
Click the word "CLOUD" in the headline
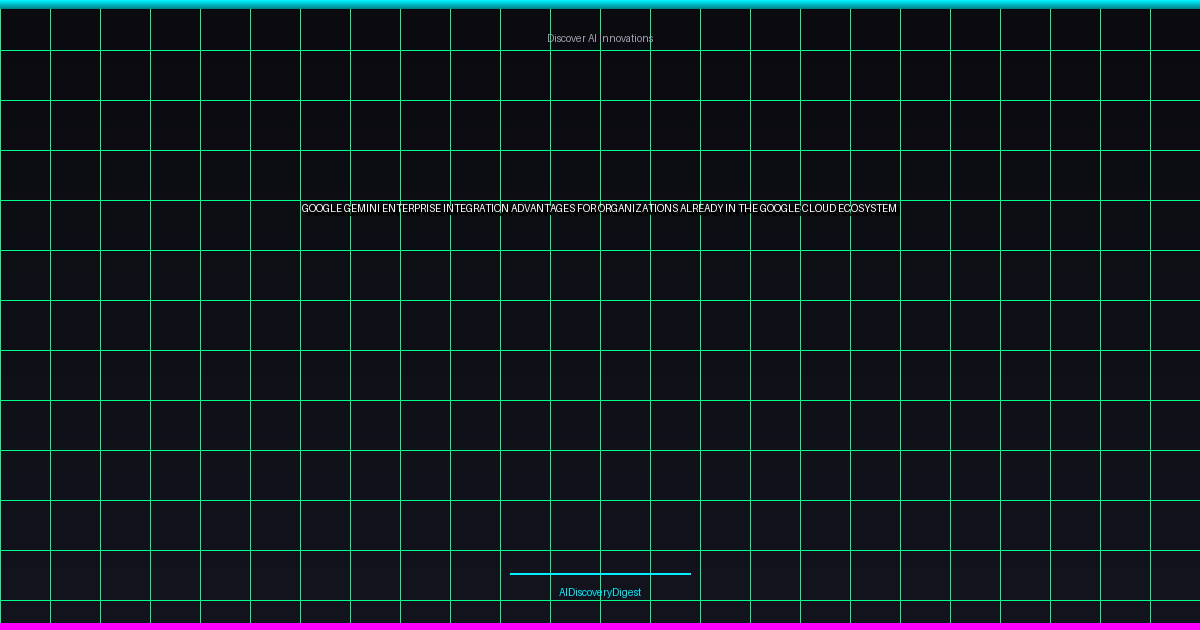tap(819, 208)
